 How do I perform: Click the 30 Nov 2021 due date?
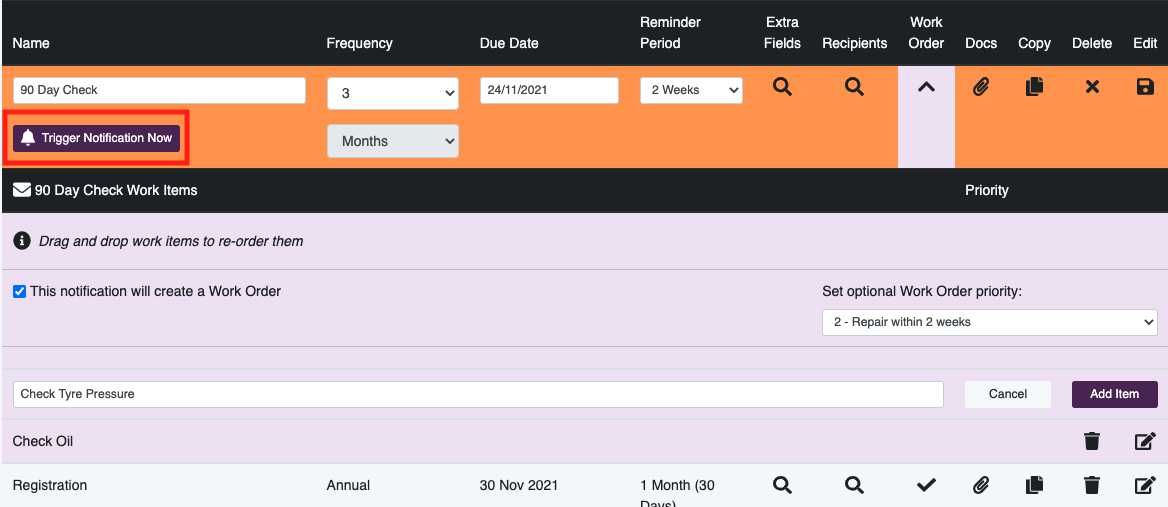coord(518,485)
